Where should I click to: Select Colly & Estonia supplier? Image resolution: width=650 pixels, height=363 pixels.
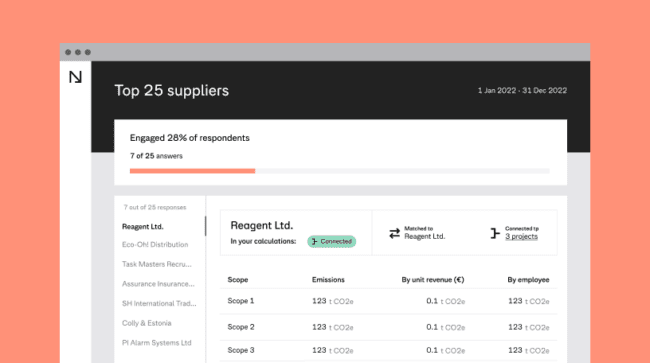[x=146, y=323]
